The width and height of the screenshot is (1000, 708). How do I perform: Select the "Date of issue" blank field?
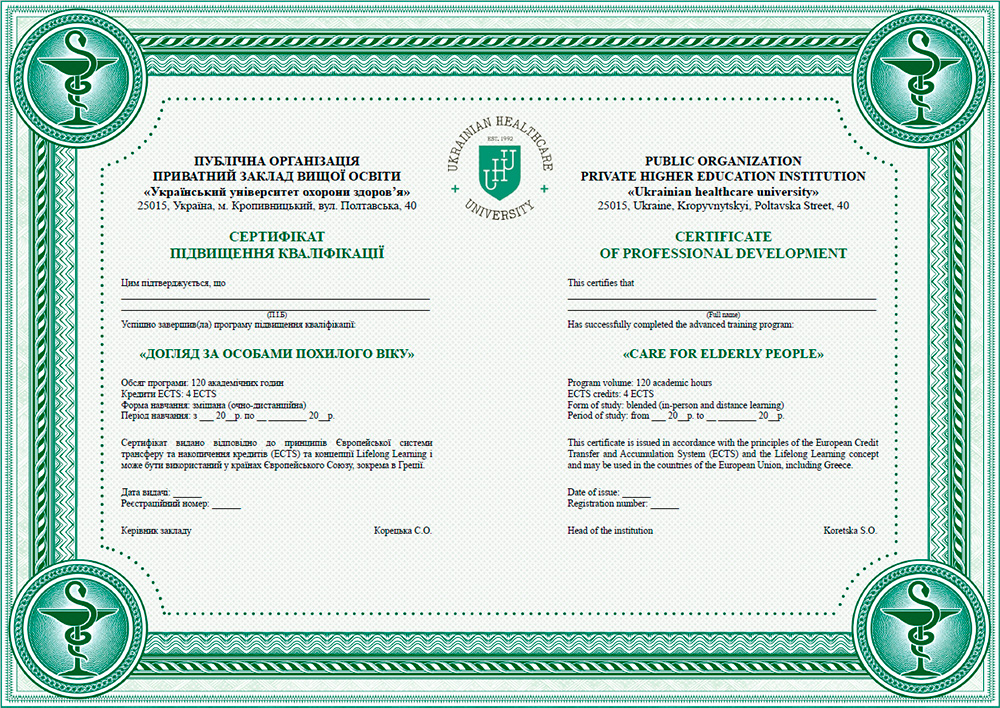click(636, 495)
